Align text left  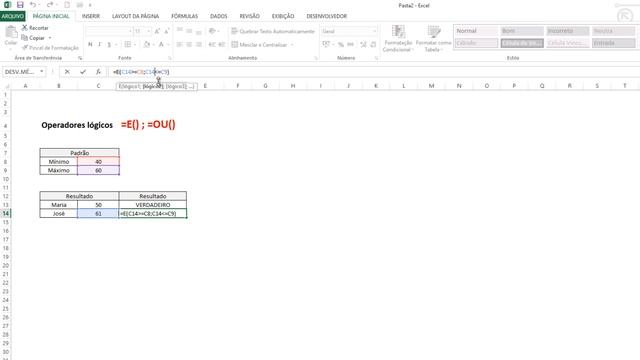(x=180, y=44)
